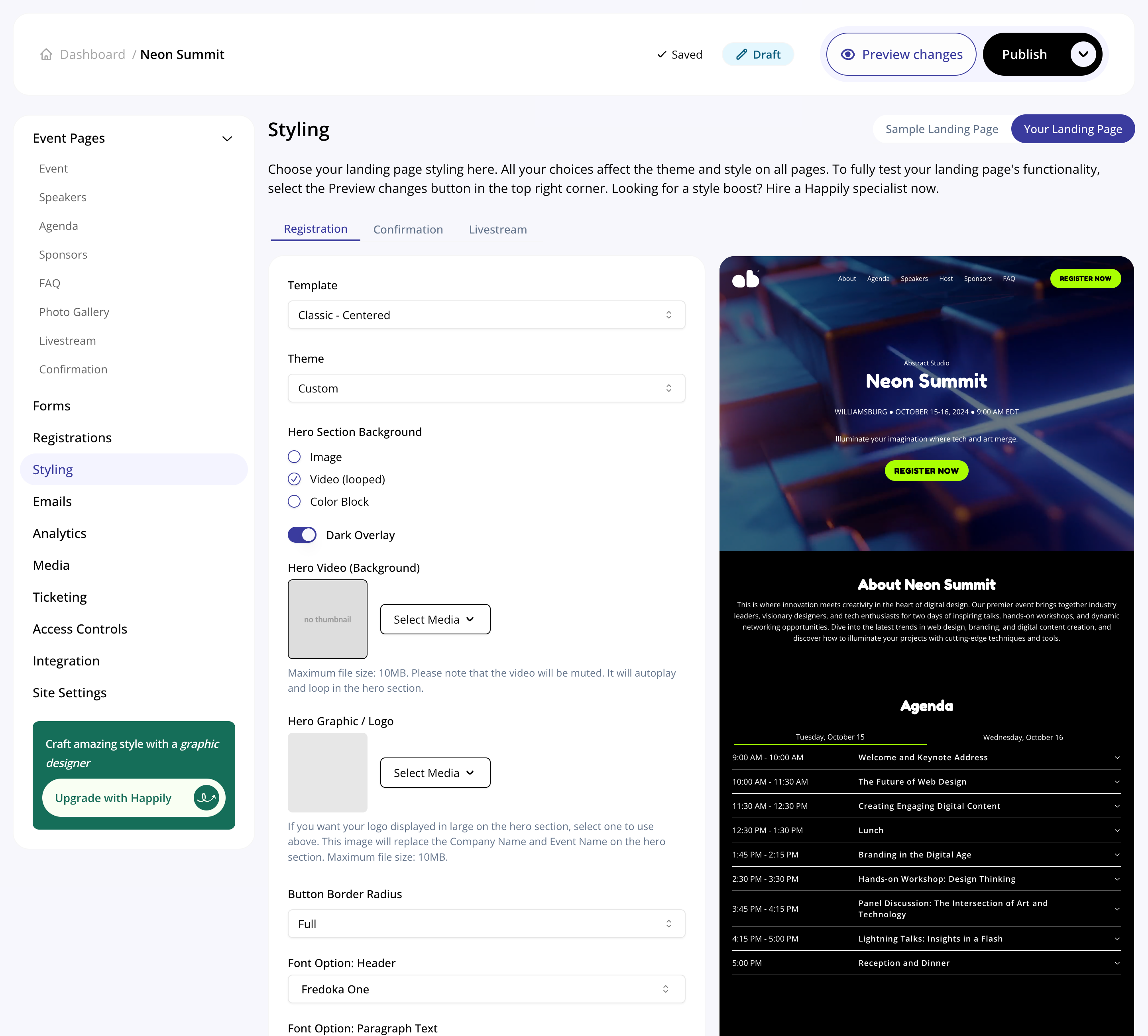The width and height of the screenshot is (1148, 1036).
Task: Open the Template dropdown Classic - Centered
Action: [x=486, y=315]
